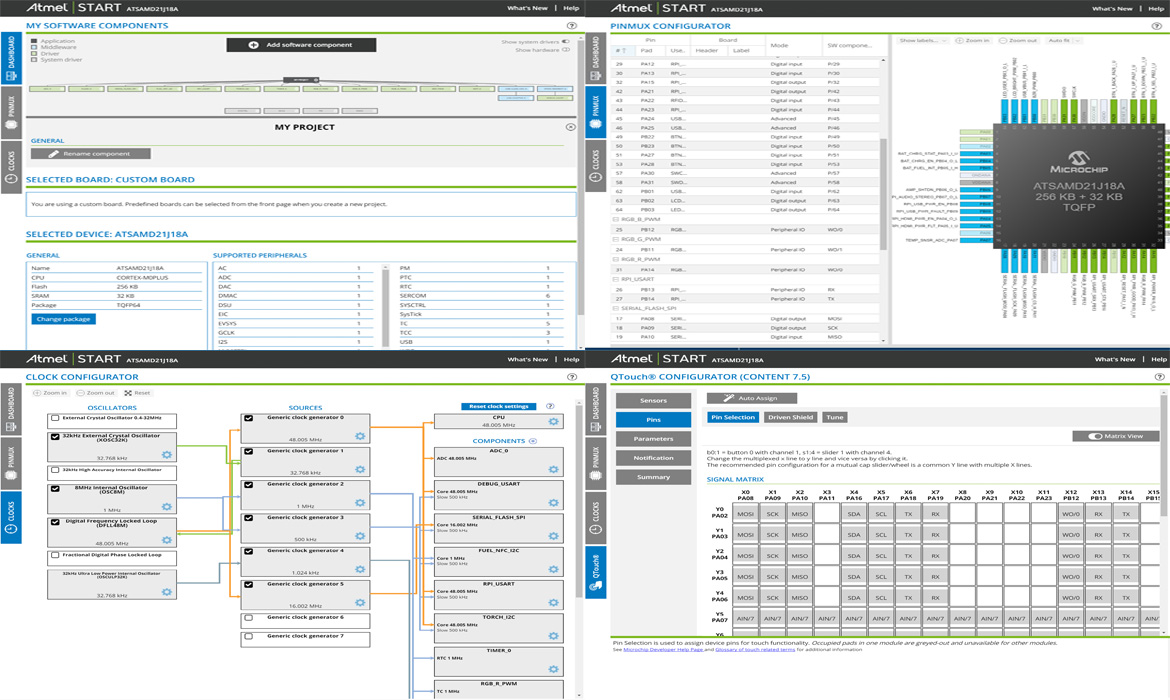Switch to Tune sub-tab
The image size is (1170, 700).
click(x=834, y=417)
